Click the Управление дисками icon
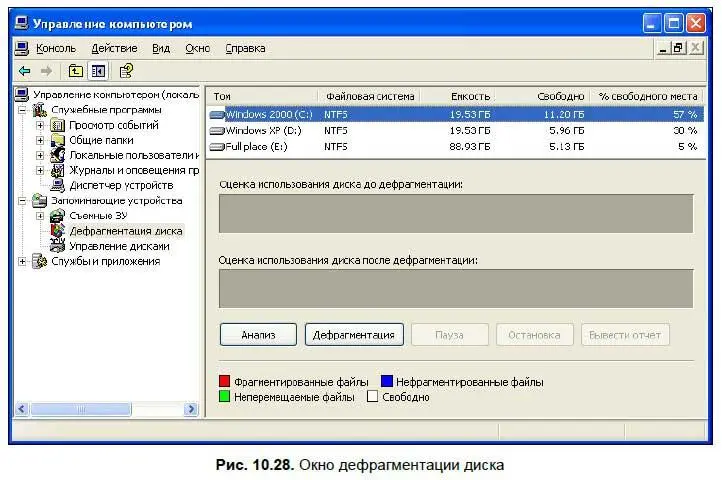Viewport: 722px width, 480px height. click(57, 246)
